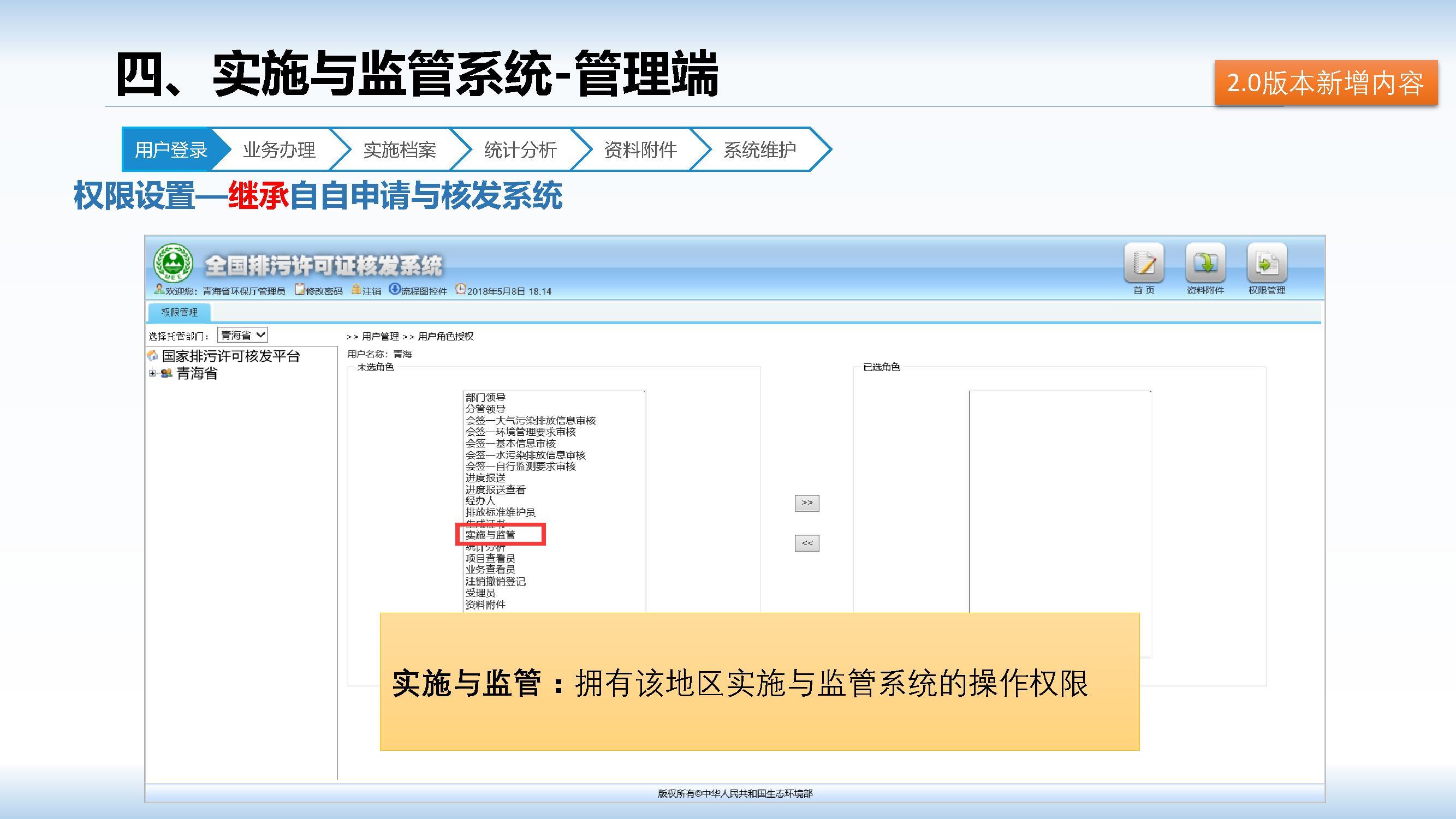
Task: Click the 修改密码 change password icon
Action: [x=300, y=290]
